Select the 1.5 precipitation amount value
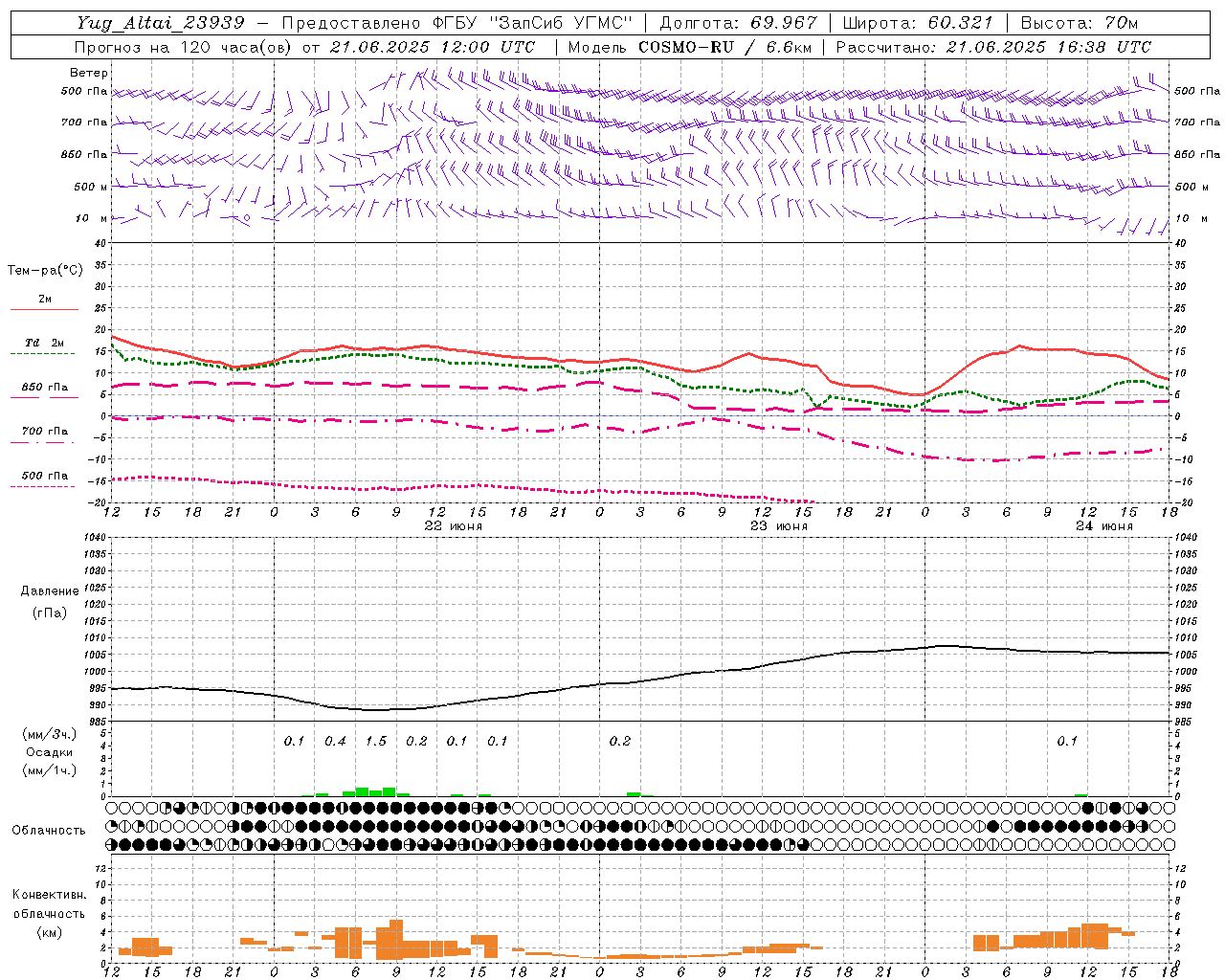The height and width of the screenshot is (980, 1225). [x=376, y=742]
